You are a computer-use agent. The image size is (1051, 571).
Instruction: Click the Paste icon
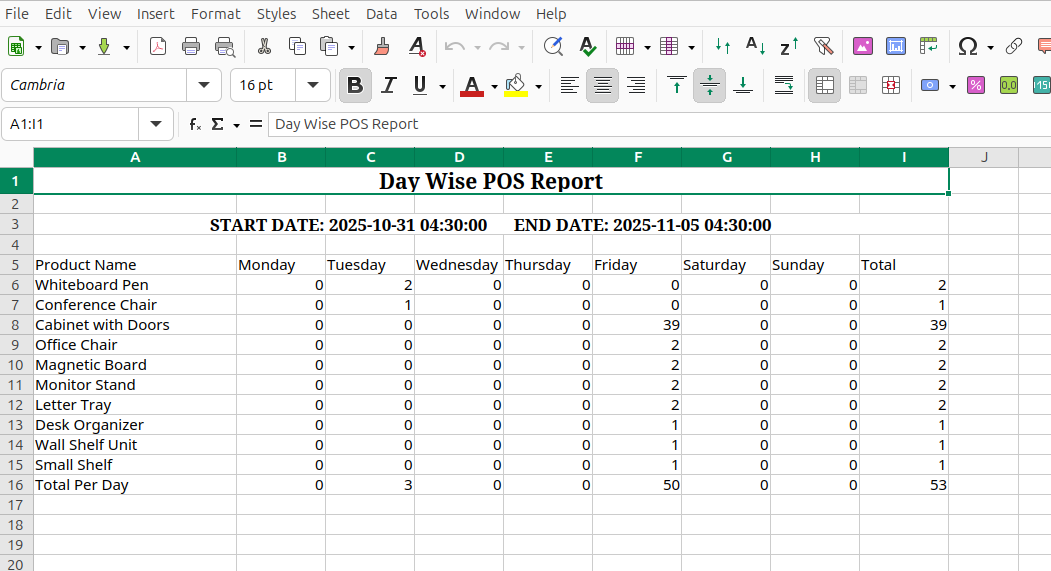328,47
